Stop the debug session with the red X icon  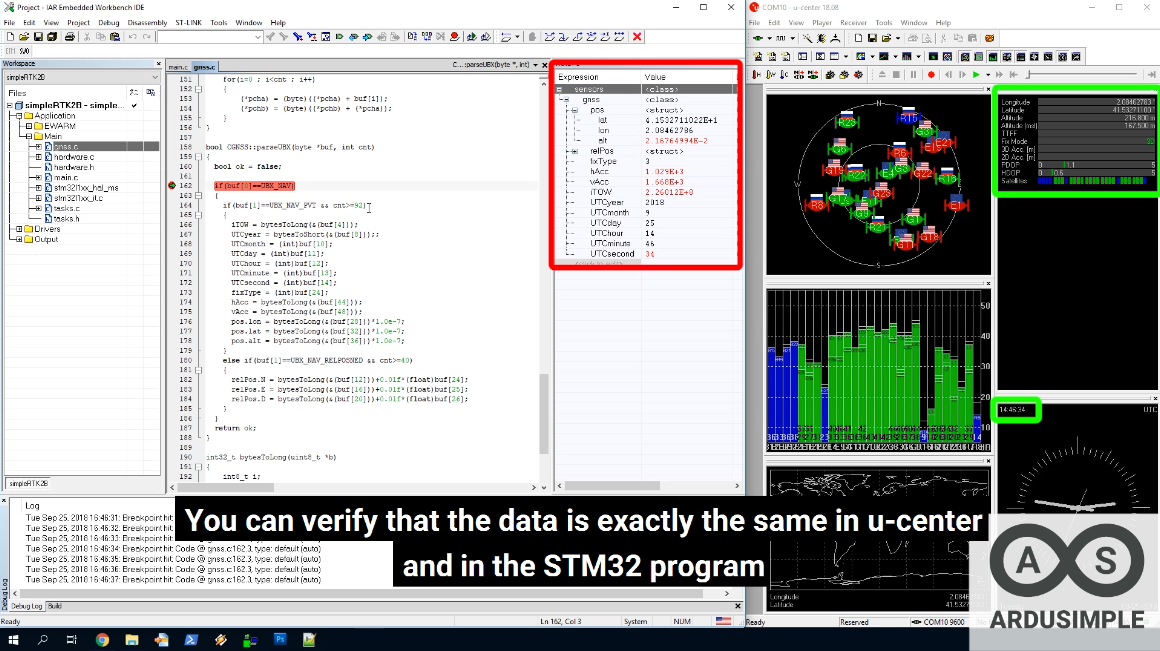(637, 36)
